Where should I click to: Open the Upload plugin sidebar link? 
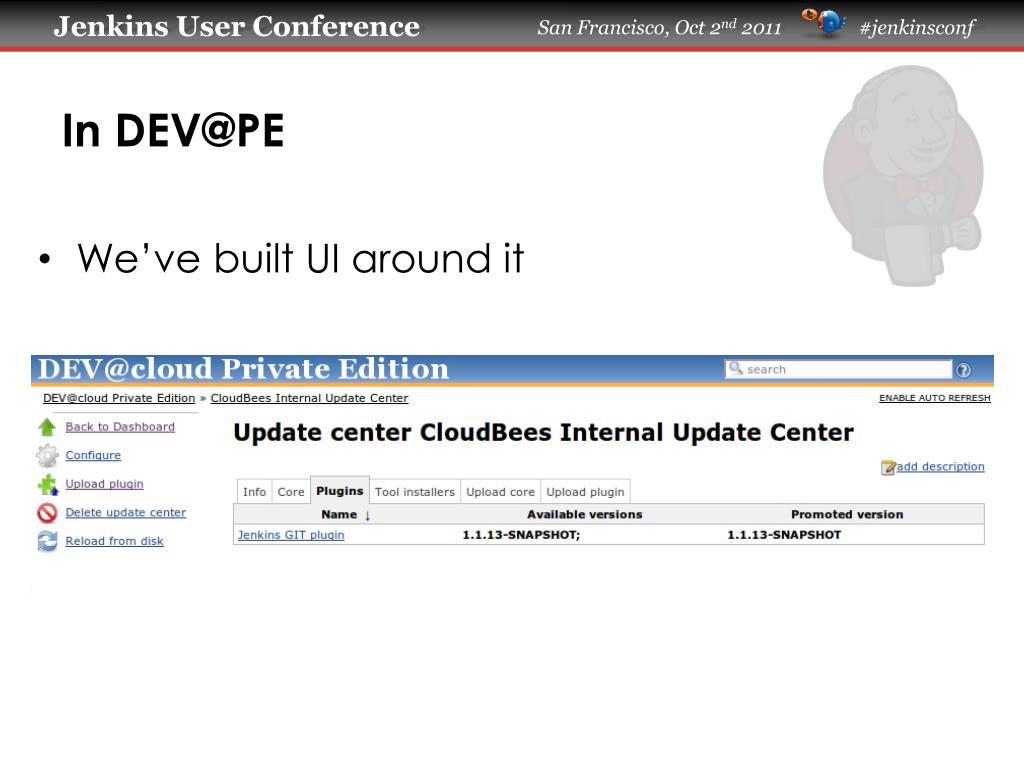click(104, 484)
